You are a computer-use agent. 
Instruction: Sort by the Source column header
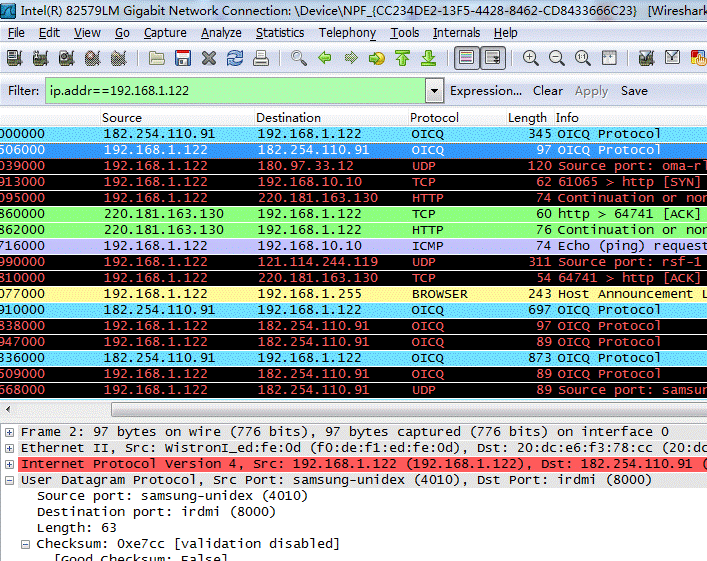click(177, 118)
